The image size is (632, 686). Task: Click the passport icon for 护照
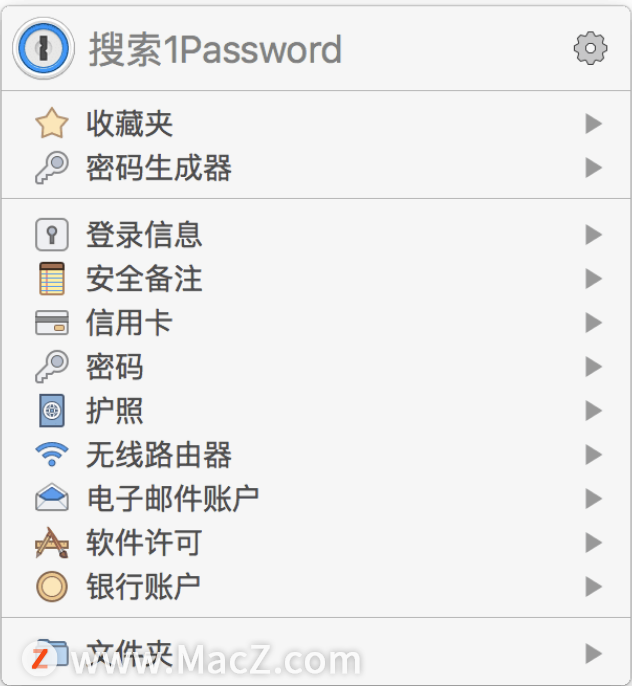tap(52, 410)
